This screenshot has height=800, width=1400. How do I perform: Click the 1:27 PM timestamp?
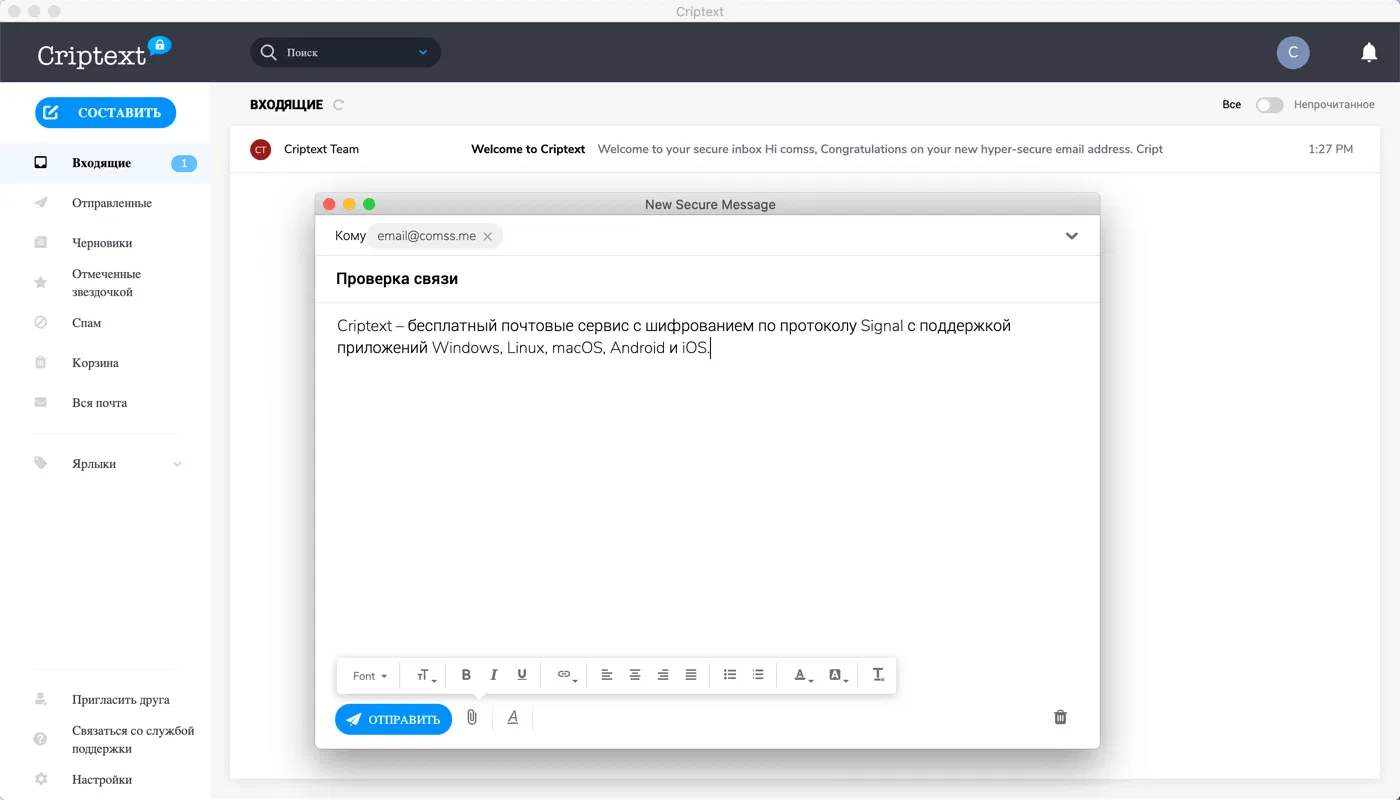point(1330,150)
